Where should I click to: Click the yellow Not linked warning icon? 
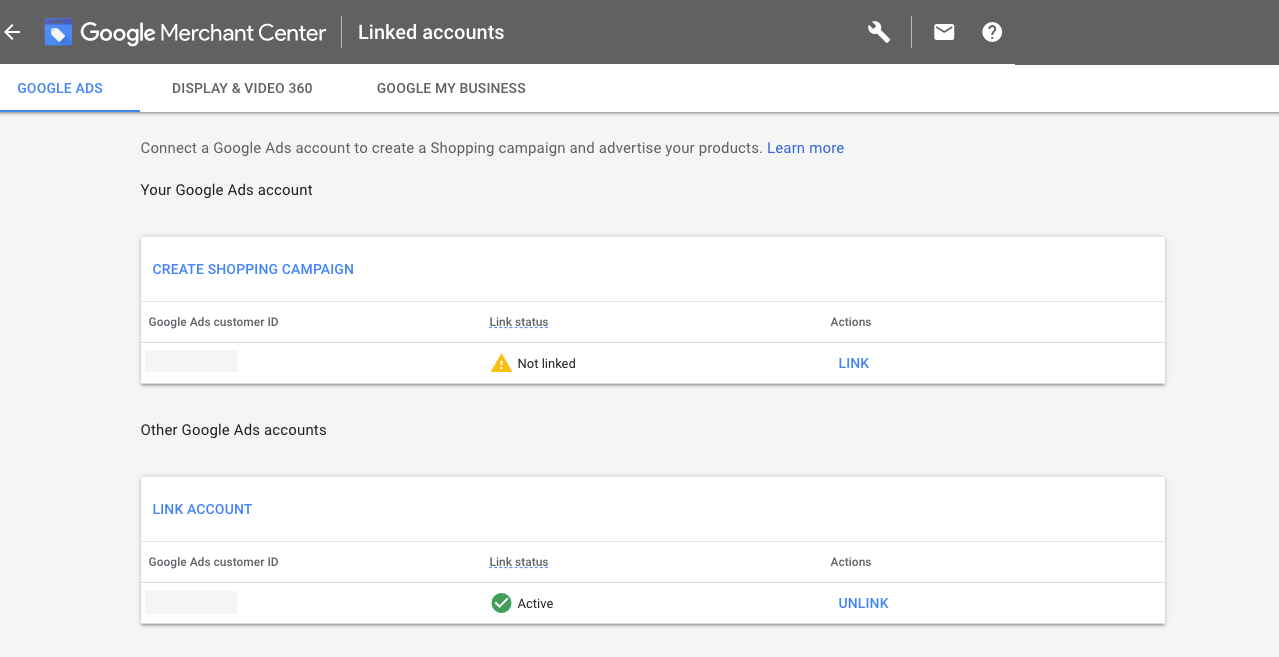click(501, 363)
